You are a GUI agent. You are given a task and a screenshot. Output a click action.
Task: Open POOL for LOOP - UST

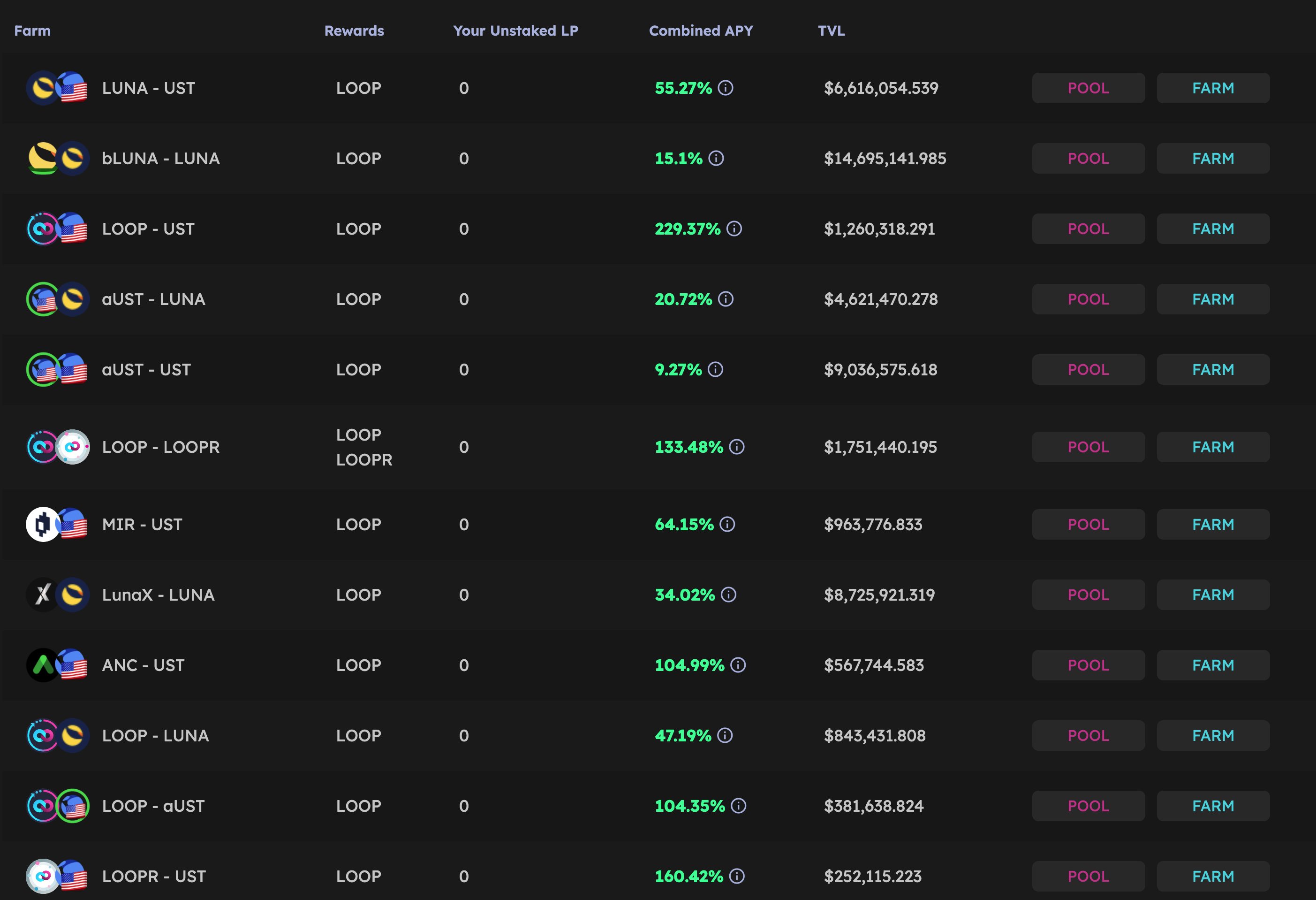point(1089,229)
